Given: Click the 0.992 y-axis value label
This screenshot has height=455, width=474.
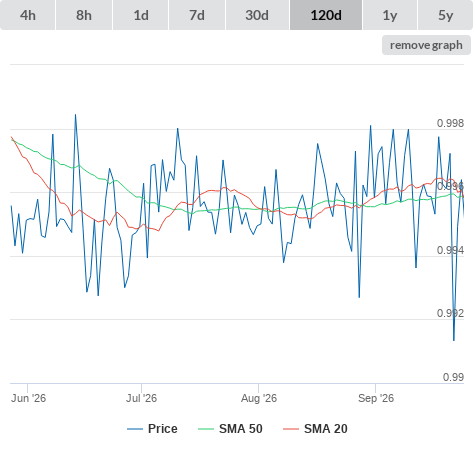Looking at the screenshot, I should (450, 313).
